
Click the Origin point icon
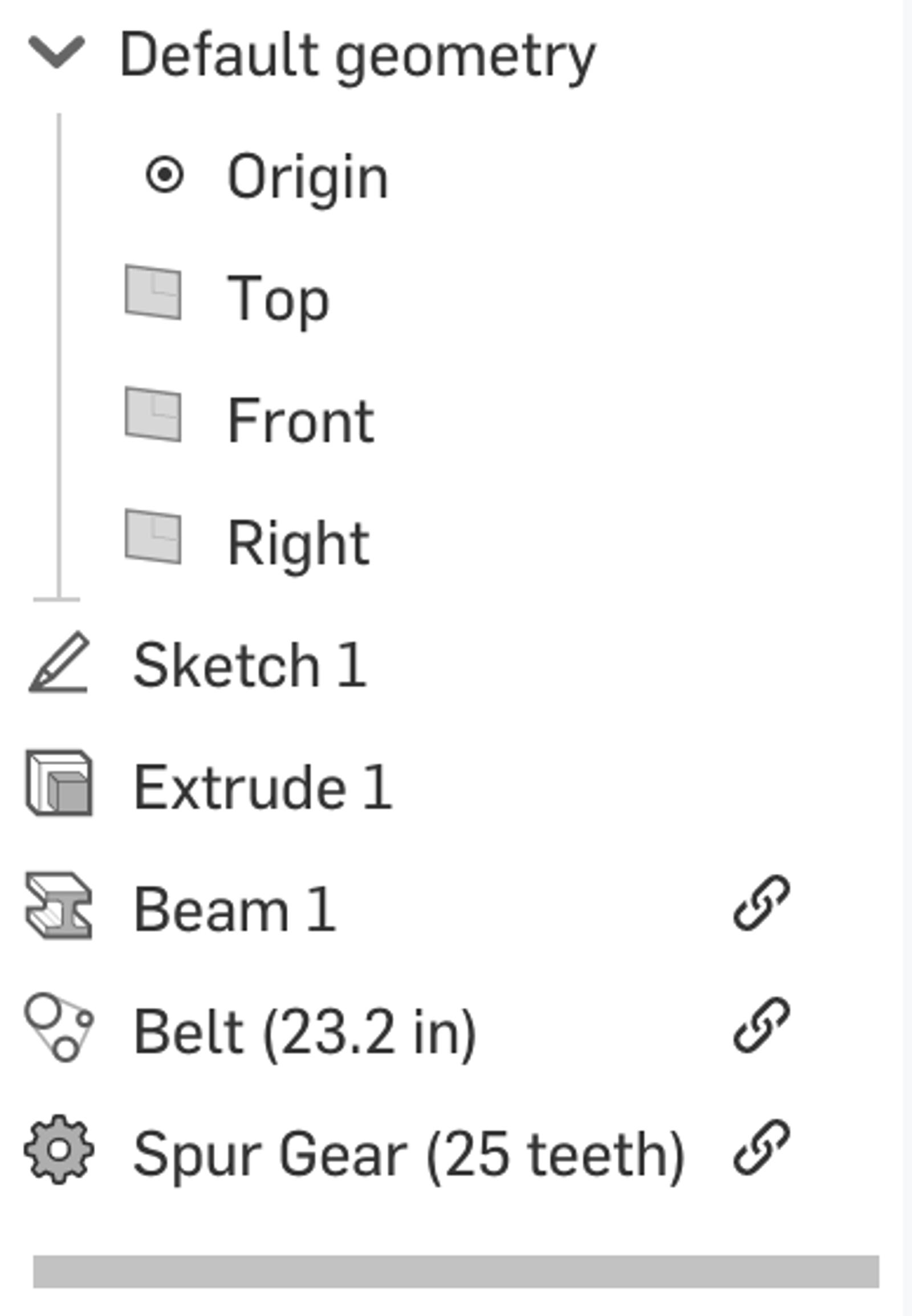(165, 175)
